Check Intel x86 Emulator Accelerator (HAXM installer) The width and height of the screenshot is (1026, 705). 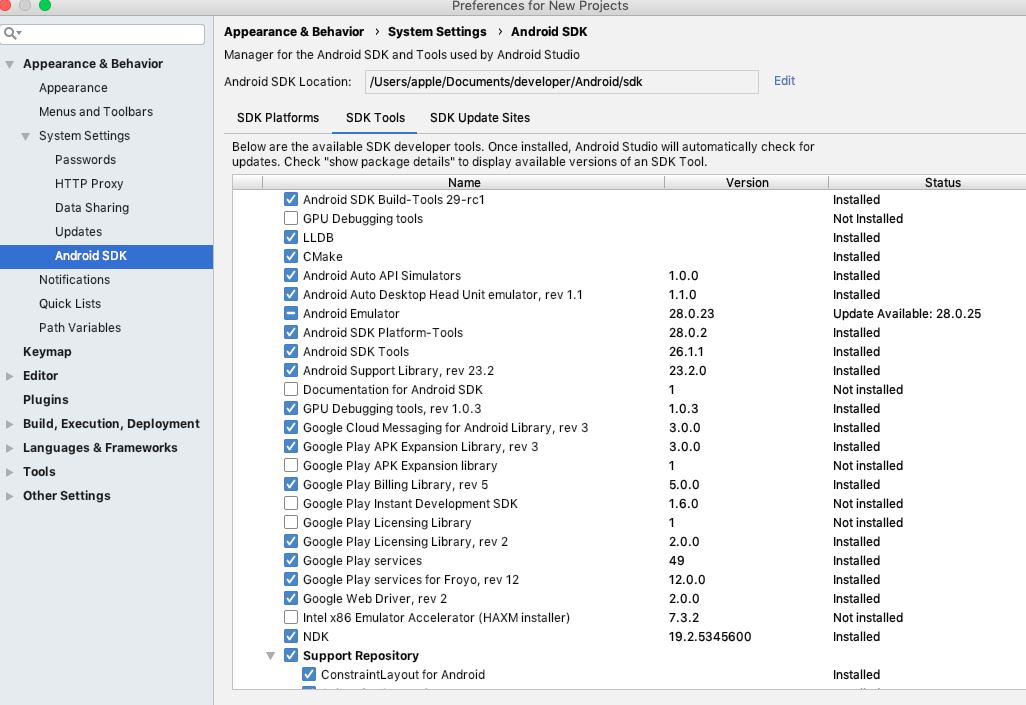coord(291,618)
